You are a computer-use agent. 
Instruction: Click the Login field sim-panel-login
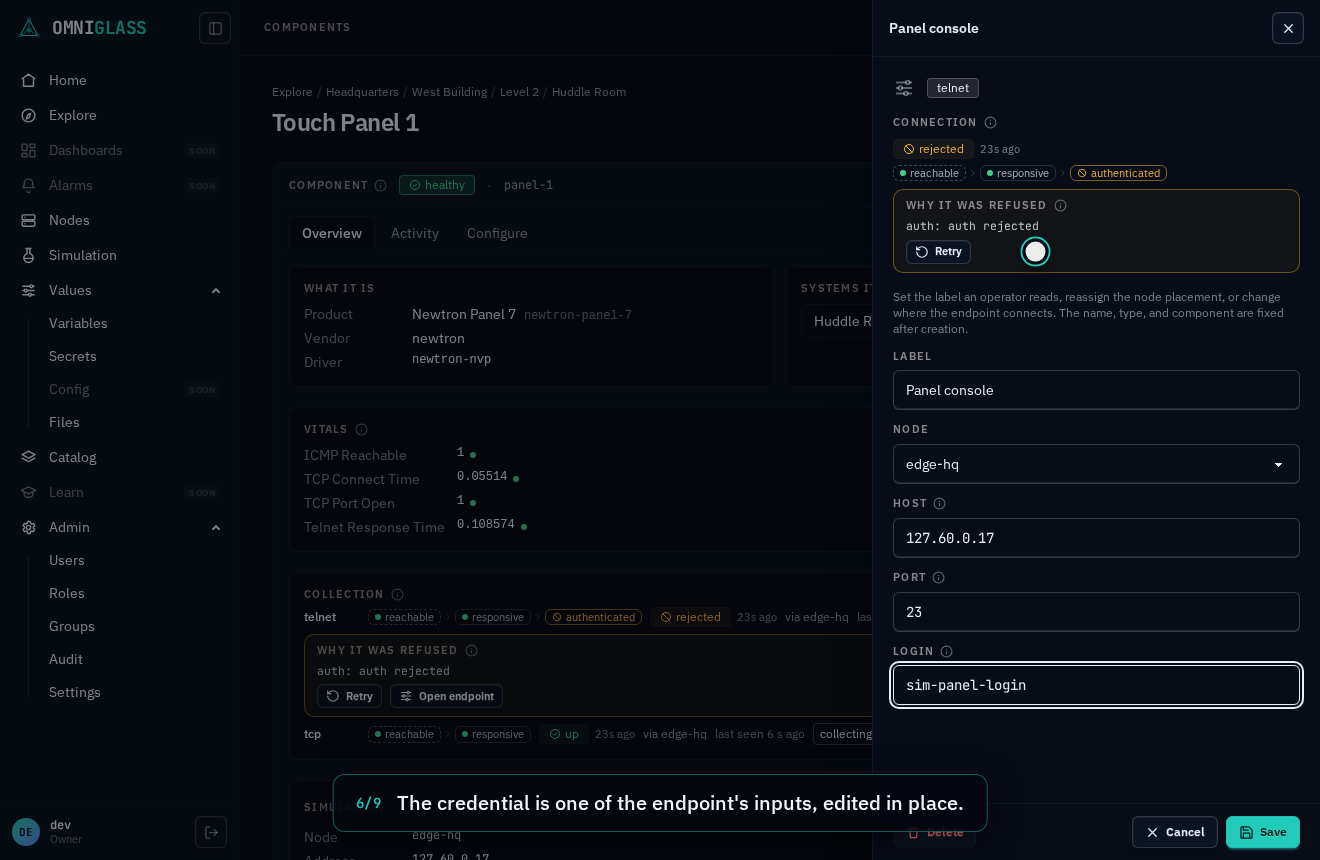coord(1096,685)
